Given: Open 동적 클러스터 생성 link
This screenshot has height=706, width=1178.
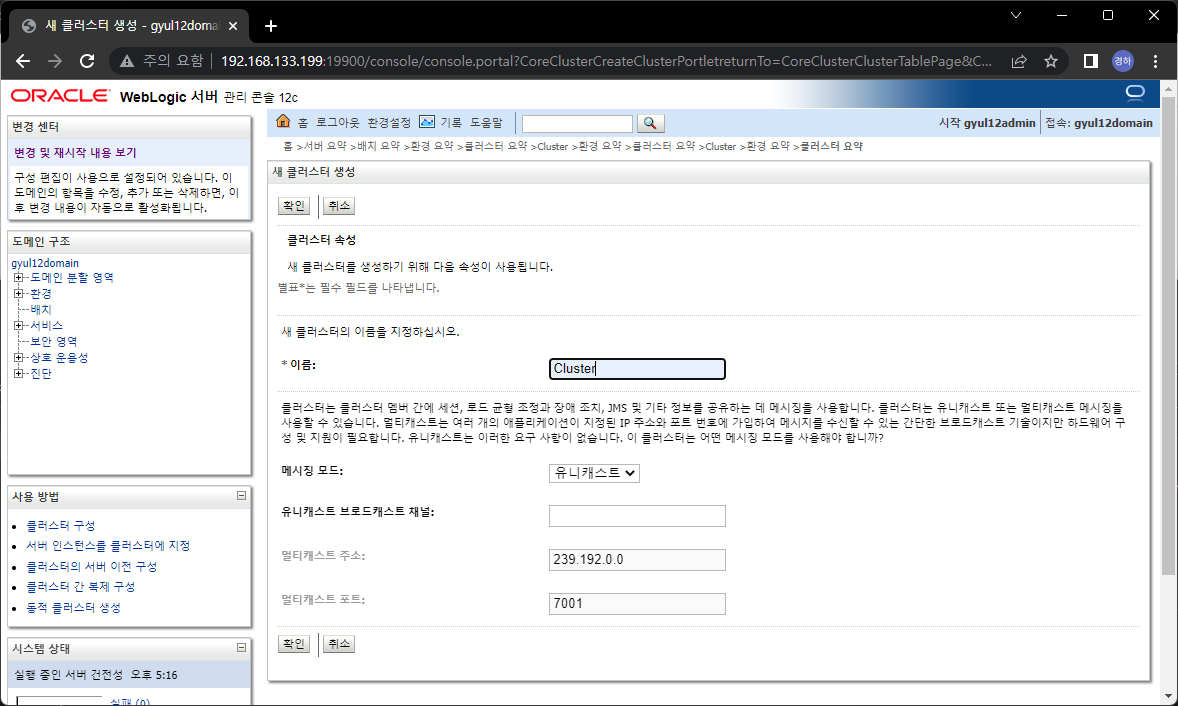Looking at the screenshot, I should [x=74, y=608].
